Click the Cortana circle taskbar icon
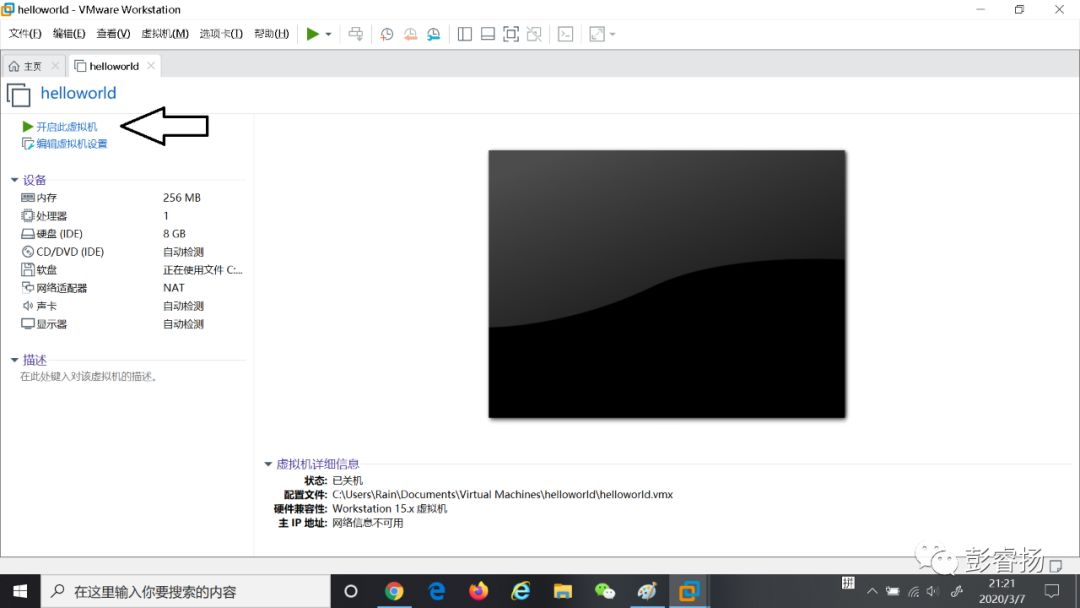This screenshot has height=608, width=1080. pyautogui.click(x=351, y=591)
